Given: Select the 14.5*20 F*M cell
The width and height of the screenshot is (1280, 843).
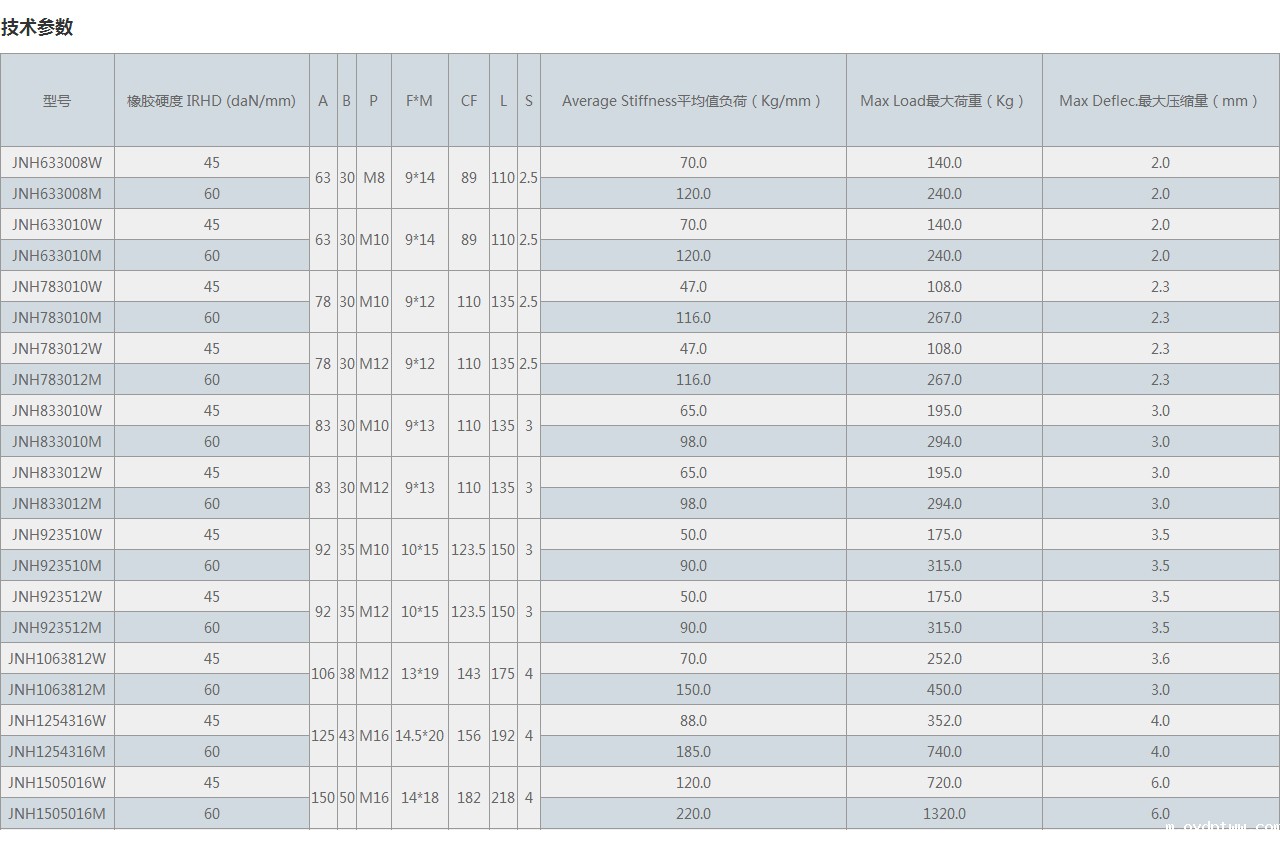Looking at the screenshot, I should tap(419, 735).
